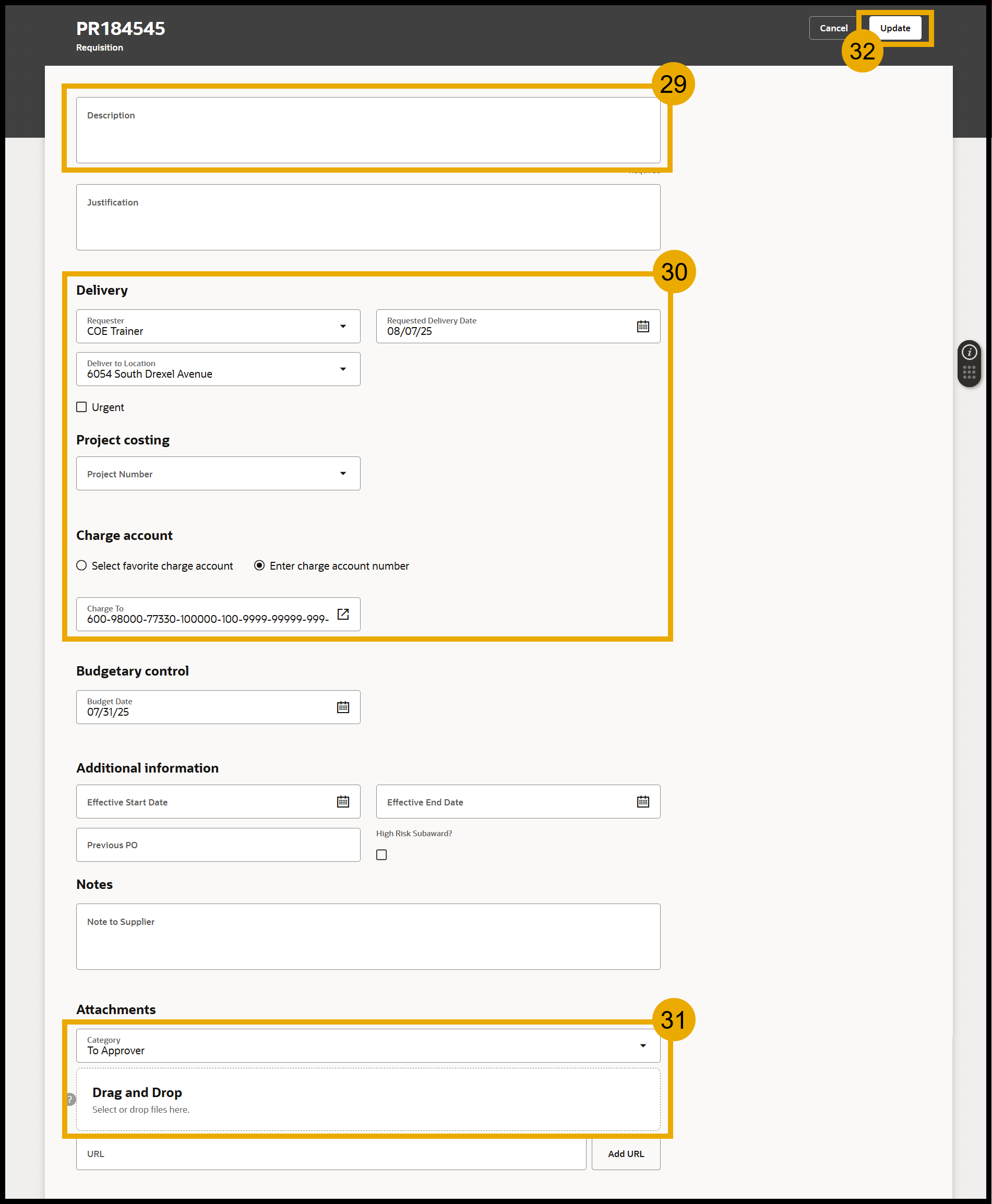
Task: Select Enter charge account number option
Action: 259,565
